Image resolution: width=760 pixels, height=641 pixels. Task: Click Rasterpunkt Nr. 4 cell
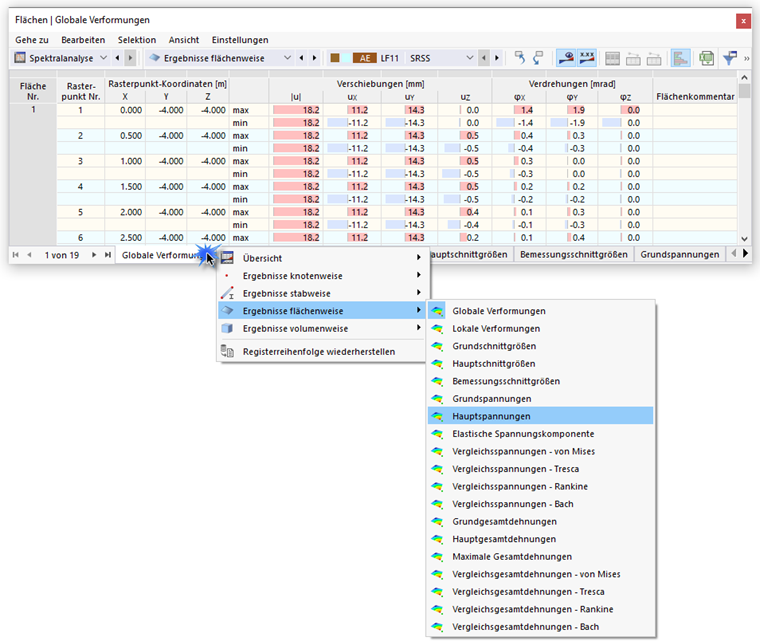coord(80,187)
